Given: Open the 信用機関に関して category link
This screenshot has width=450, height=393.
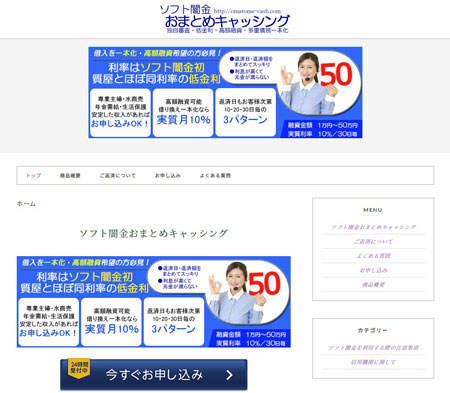Looking at the screenshot, I should 373,362.
